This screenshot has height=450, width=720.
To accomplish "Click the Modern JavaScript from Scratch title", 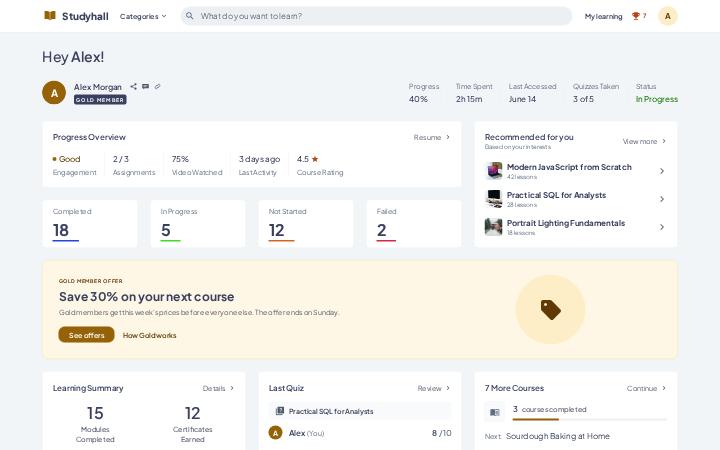I will tap(569, 167).
